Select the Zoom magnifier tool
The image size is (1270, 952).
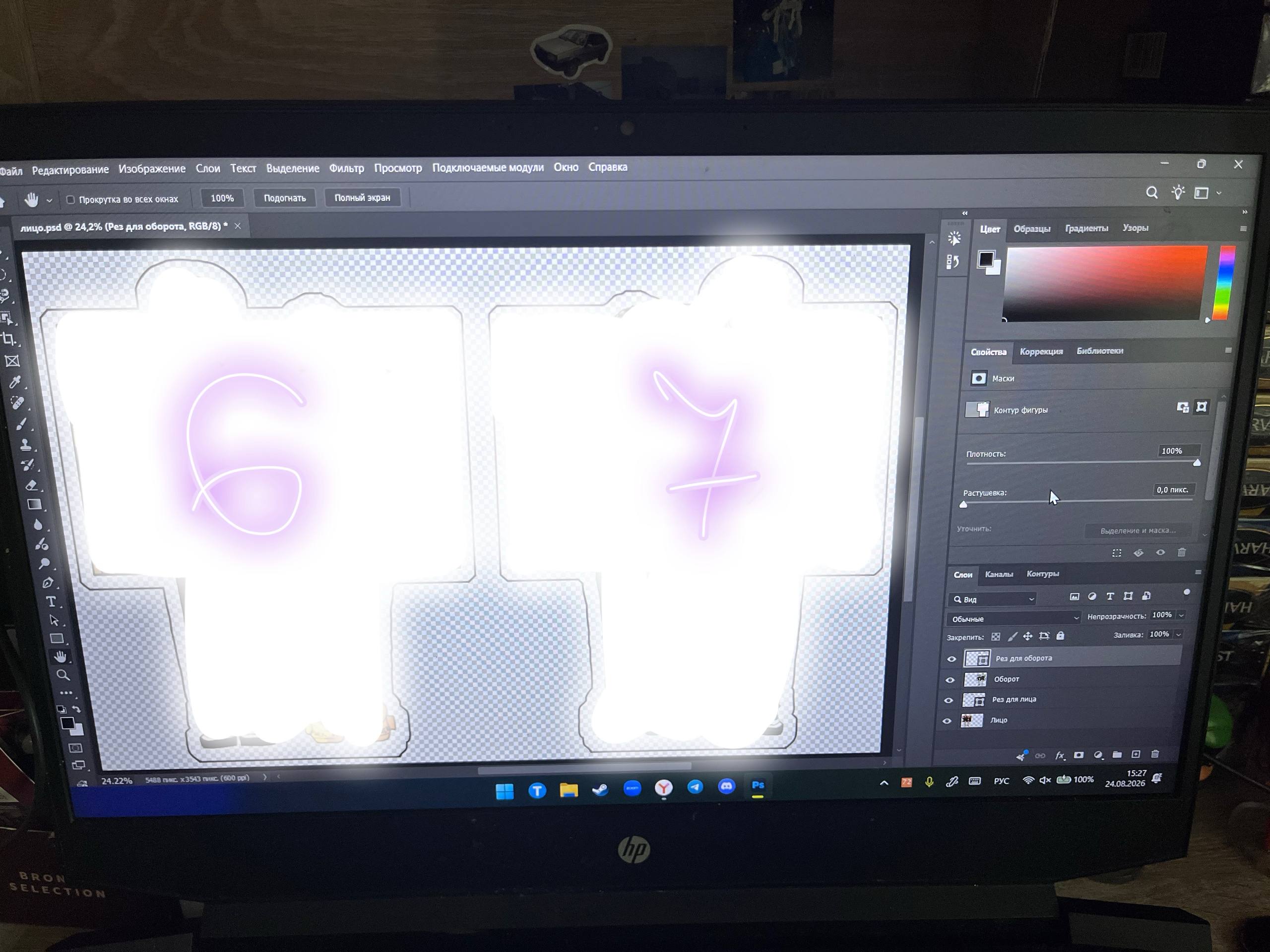[63, 675]
